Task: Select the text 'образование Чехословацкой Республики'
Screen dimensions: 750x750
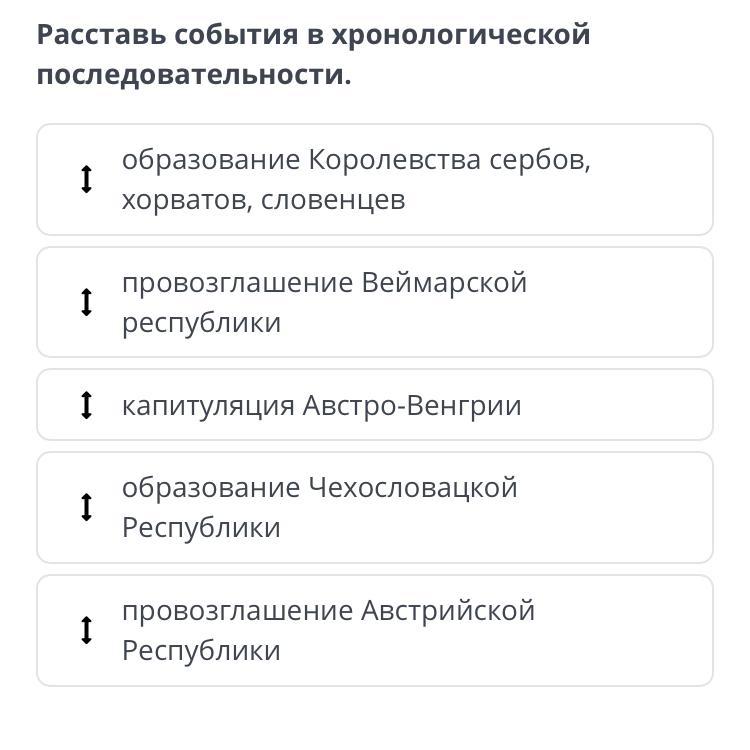Action: pyautogui.click(x=319, y=507)
